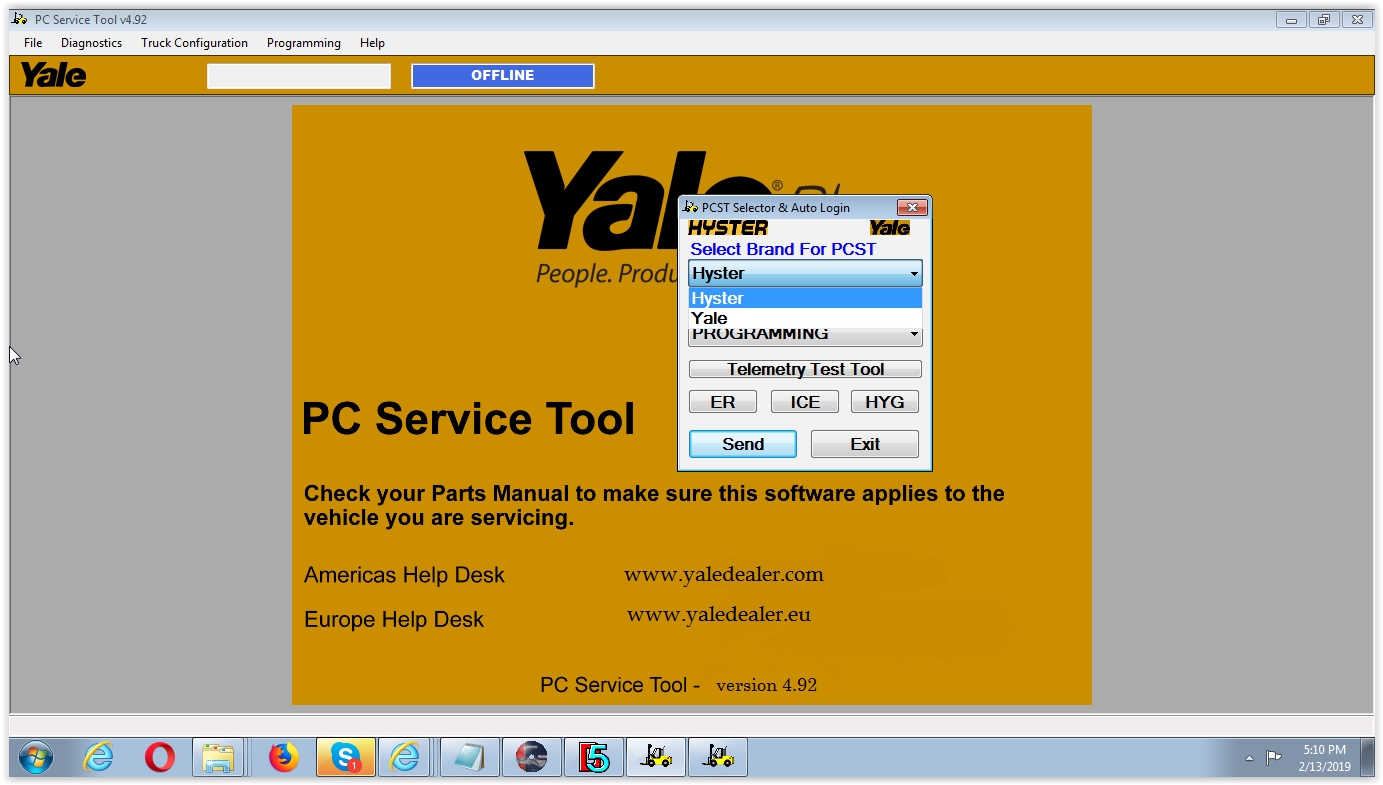Choose Yale from the brand list
1383x785 pixels.
(805, 318)
